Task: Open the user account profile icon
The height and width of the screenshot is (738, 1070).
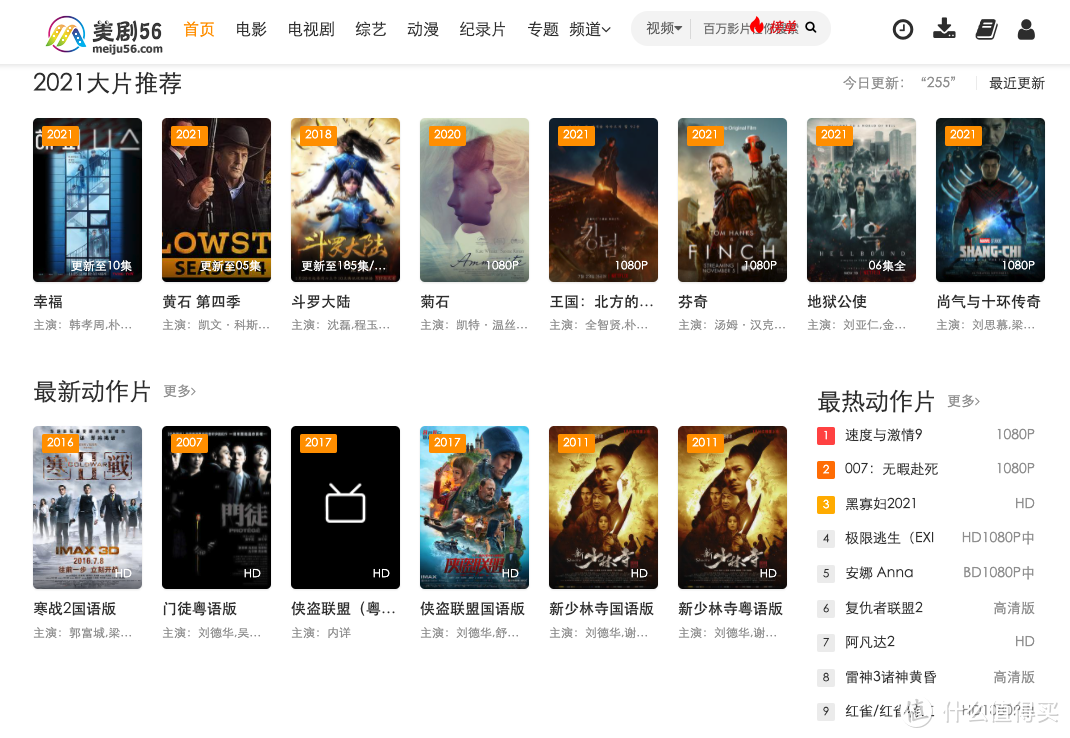Action: click(x=1026, y=29)
